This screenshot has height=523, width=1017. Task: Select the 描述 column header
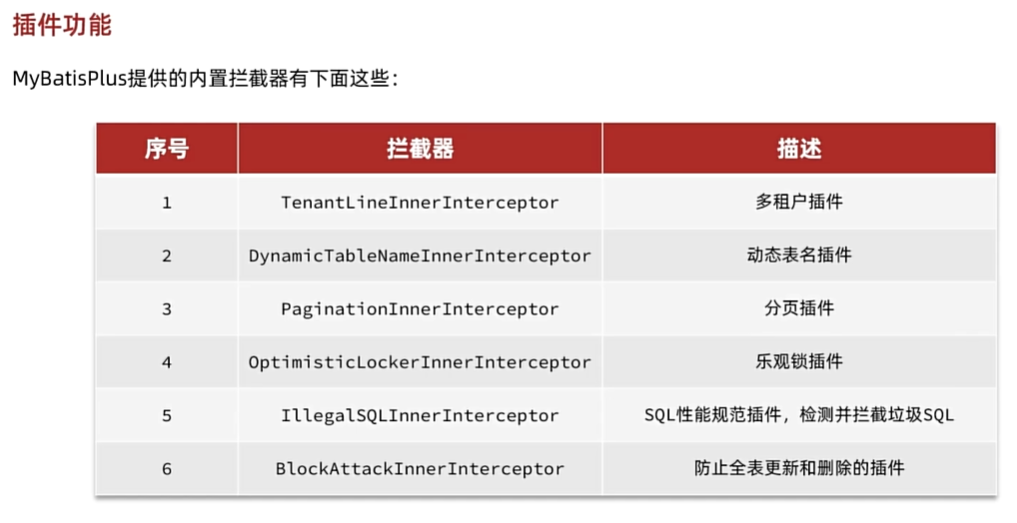pyautogui.click(x=799, y=149)
